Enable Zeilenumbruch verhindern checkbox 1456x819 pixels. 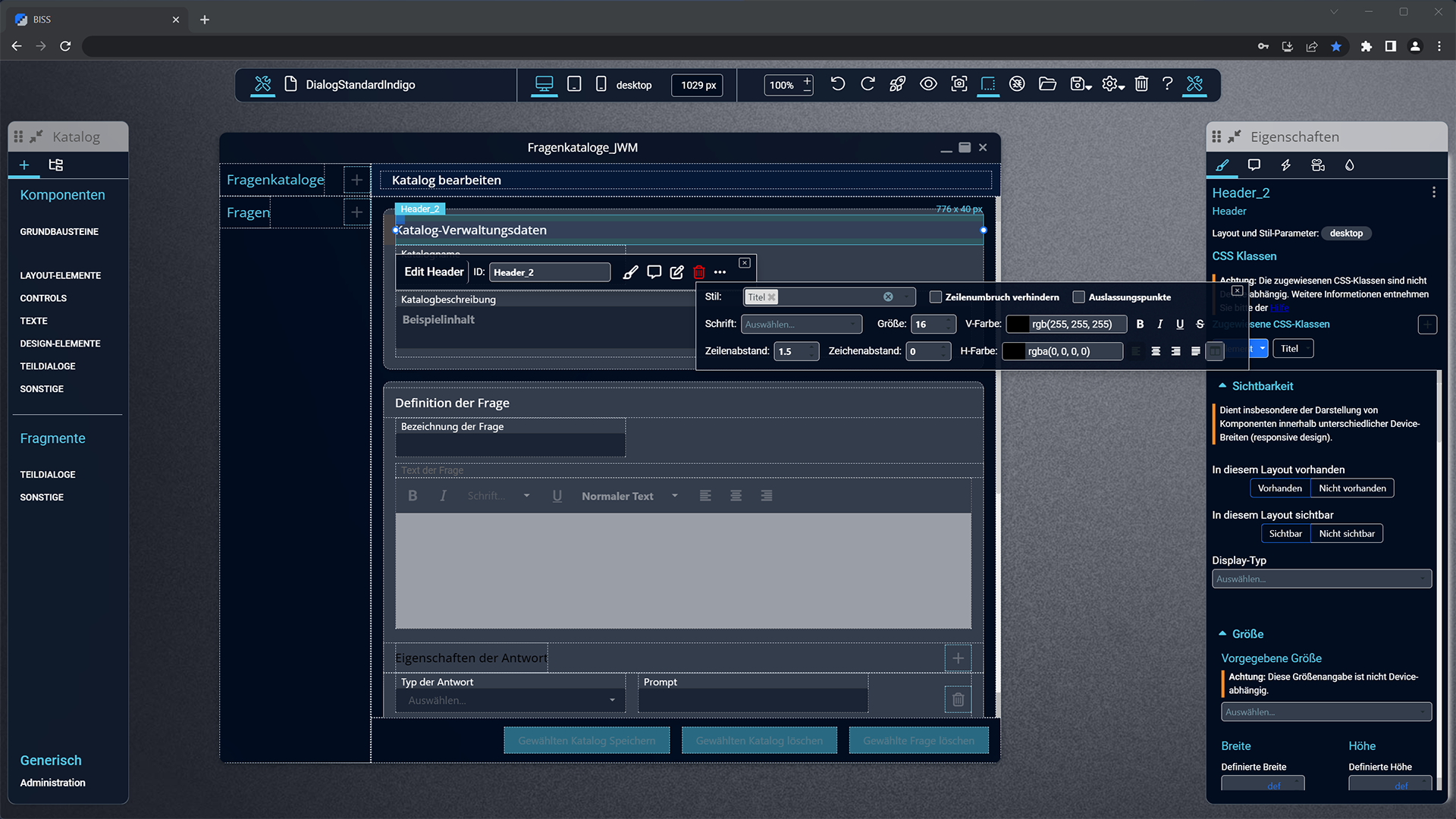click(936, 297)
